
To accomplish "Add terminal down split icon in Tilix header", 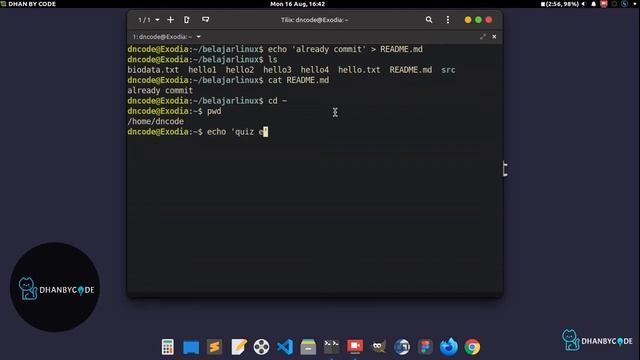I will coord(205,20).
